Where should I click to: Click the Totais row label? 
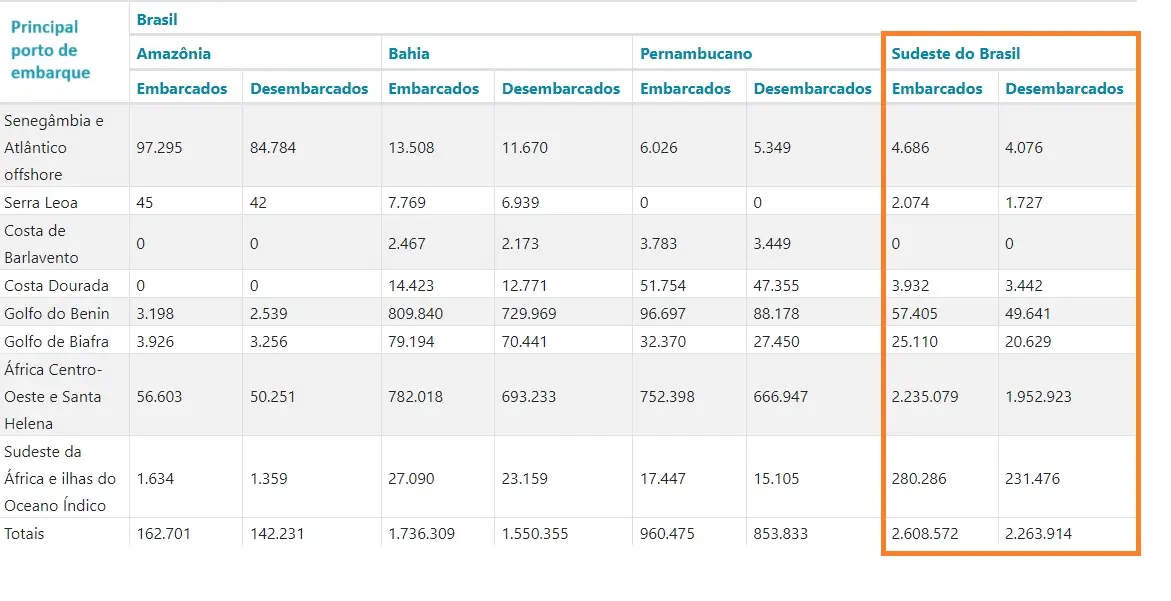pos(24,534)
